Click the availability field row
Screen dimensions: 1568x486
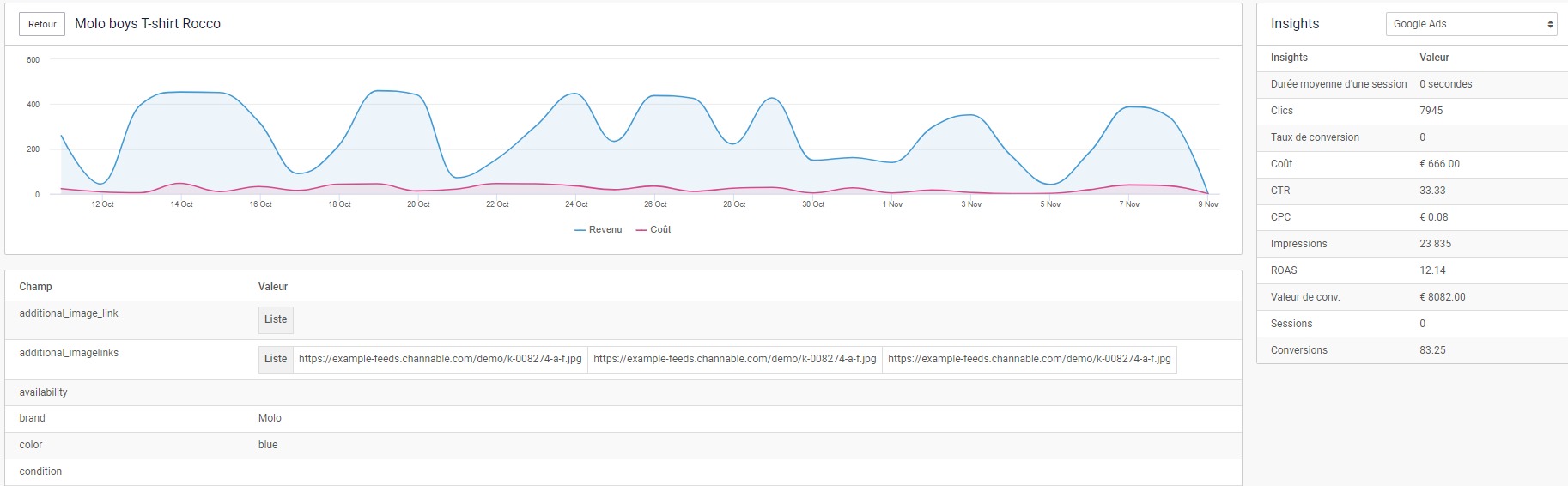[x=623, y=392]
